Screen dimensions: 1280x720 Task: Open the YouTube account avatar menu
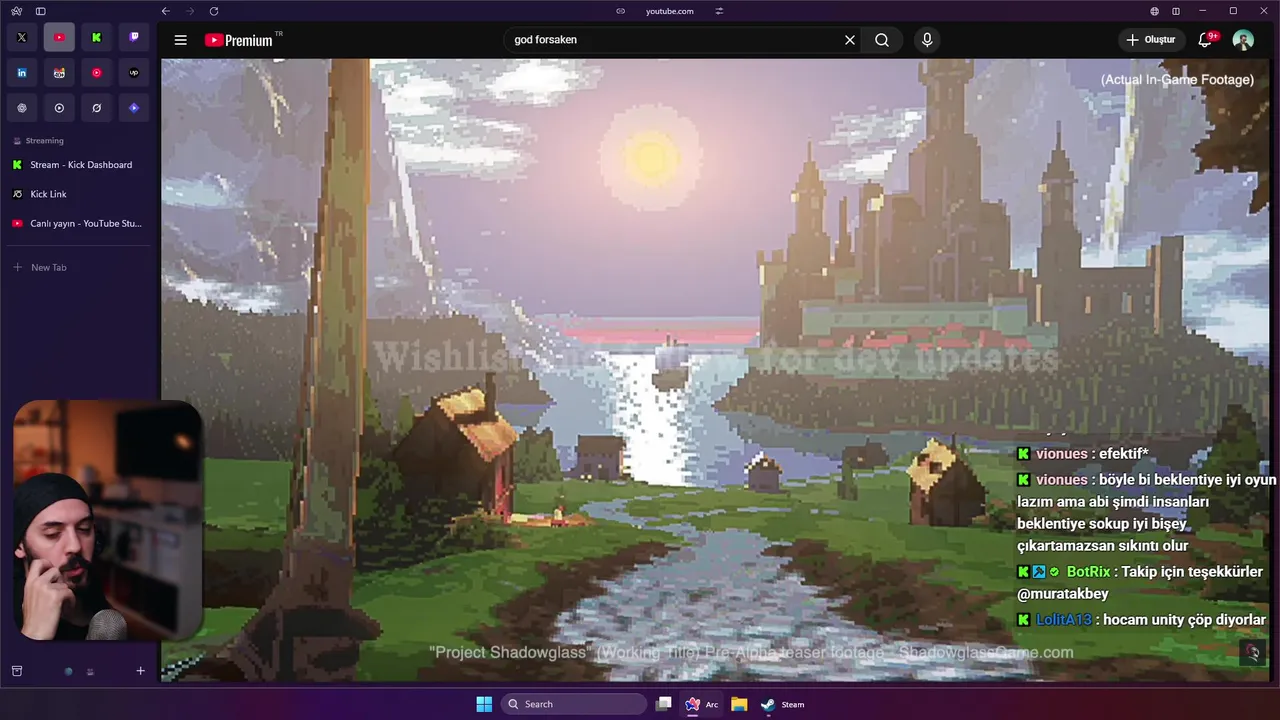(1243, 40)
